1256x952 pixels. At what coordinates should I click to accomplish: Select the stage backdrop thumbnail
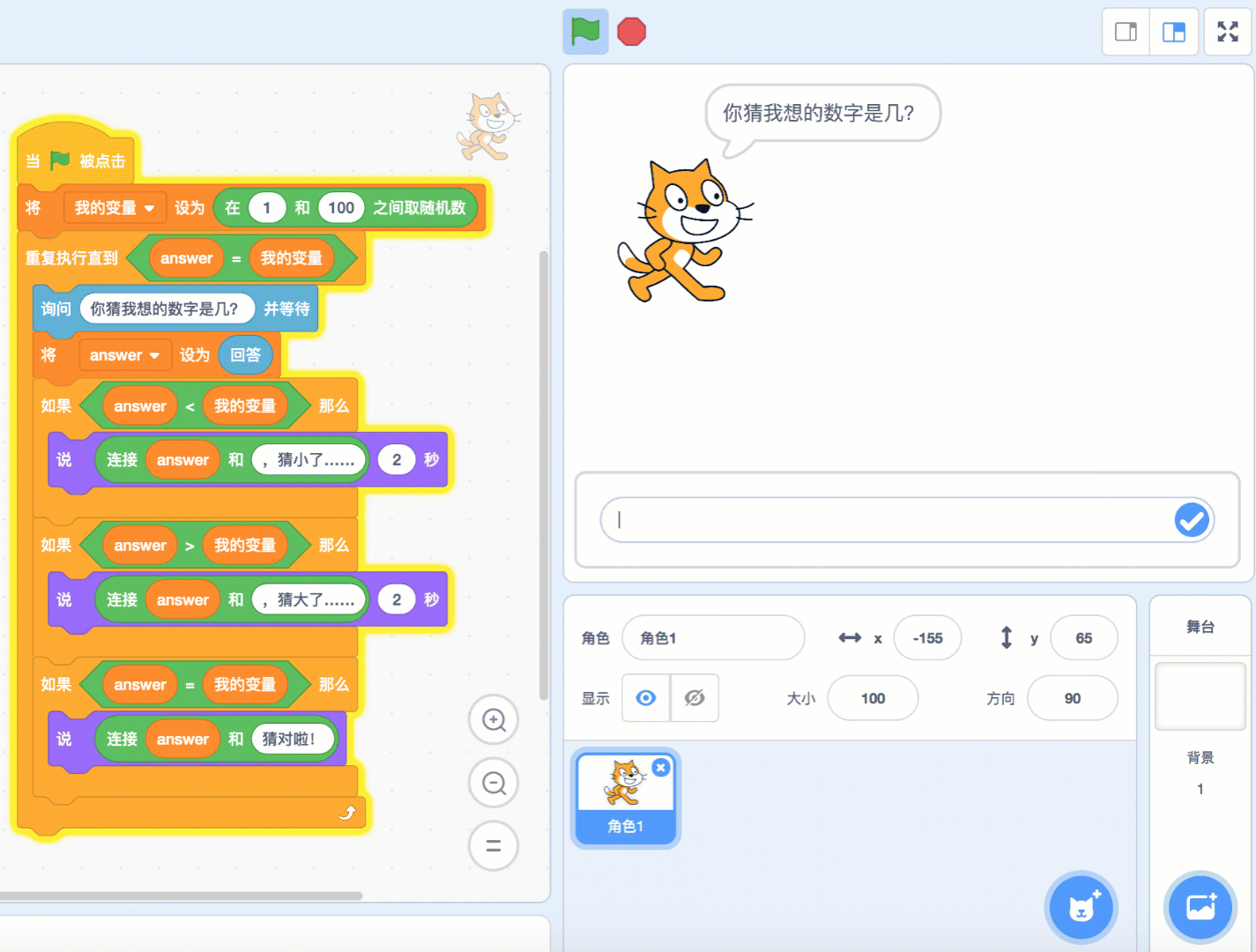point(1200,696)
